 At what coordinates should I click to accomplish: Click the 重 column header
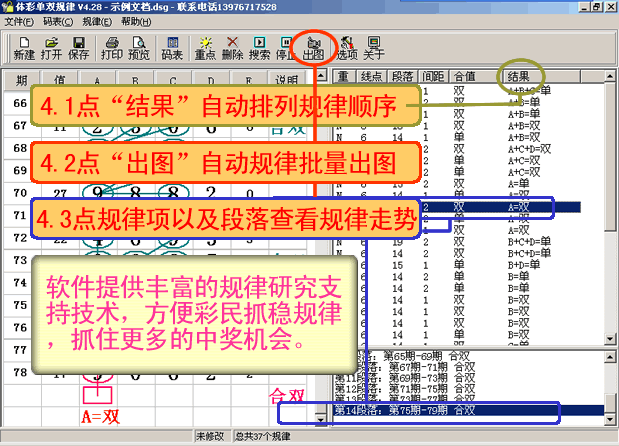pyautogui.click(x=344, y=76)
